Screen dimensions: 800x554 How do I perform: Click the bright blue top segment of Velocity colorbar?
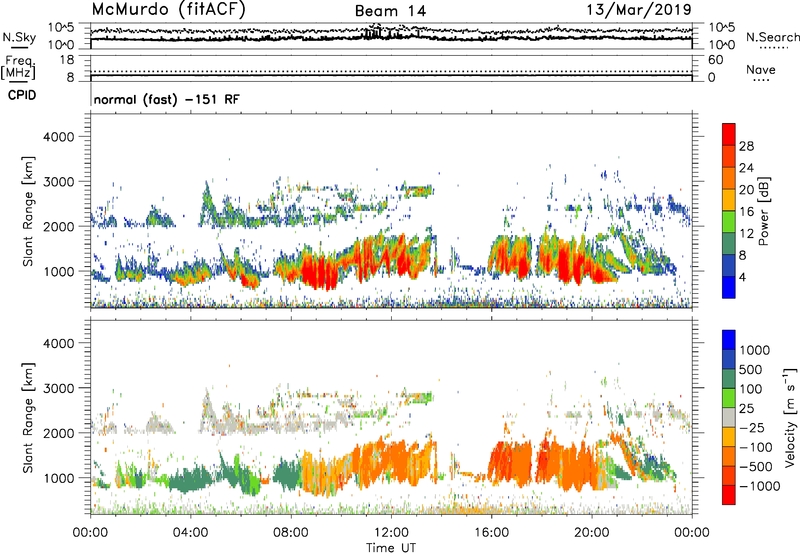pyautogui.click(x=729, y=340)
